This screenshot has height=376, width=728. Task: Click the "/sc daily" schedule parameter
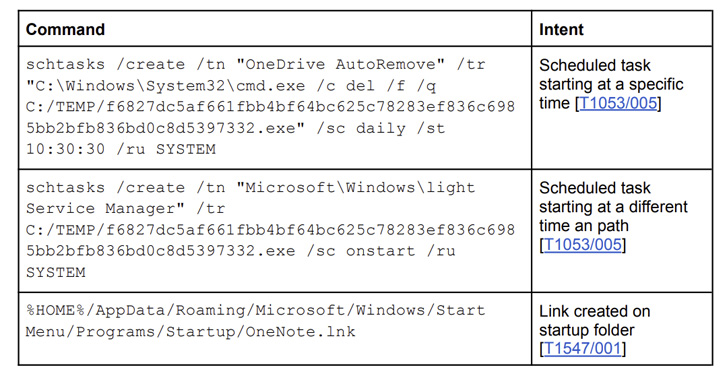(x=361, y=128)
